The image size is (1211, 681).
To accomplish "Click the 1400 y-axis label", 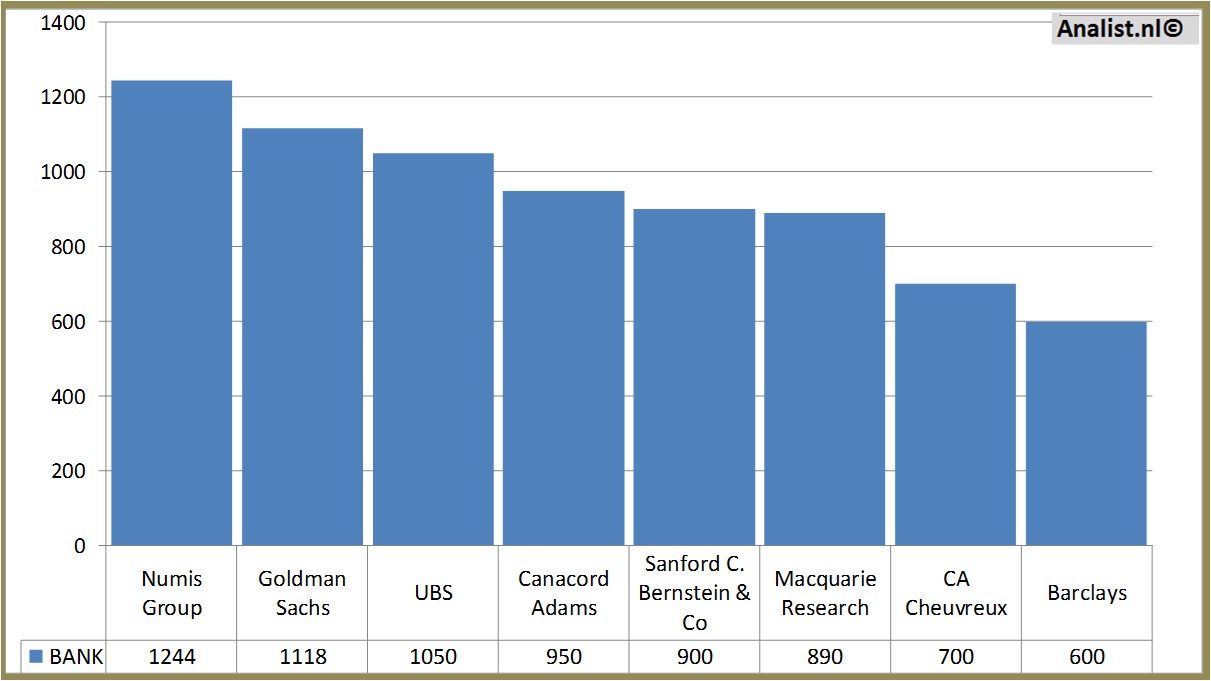I will [64, 23].
